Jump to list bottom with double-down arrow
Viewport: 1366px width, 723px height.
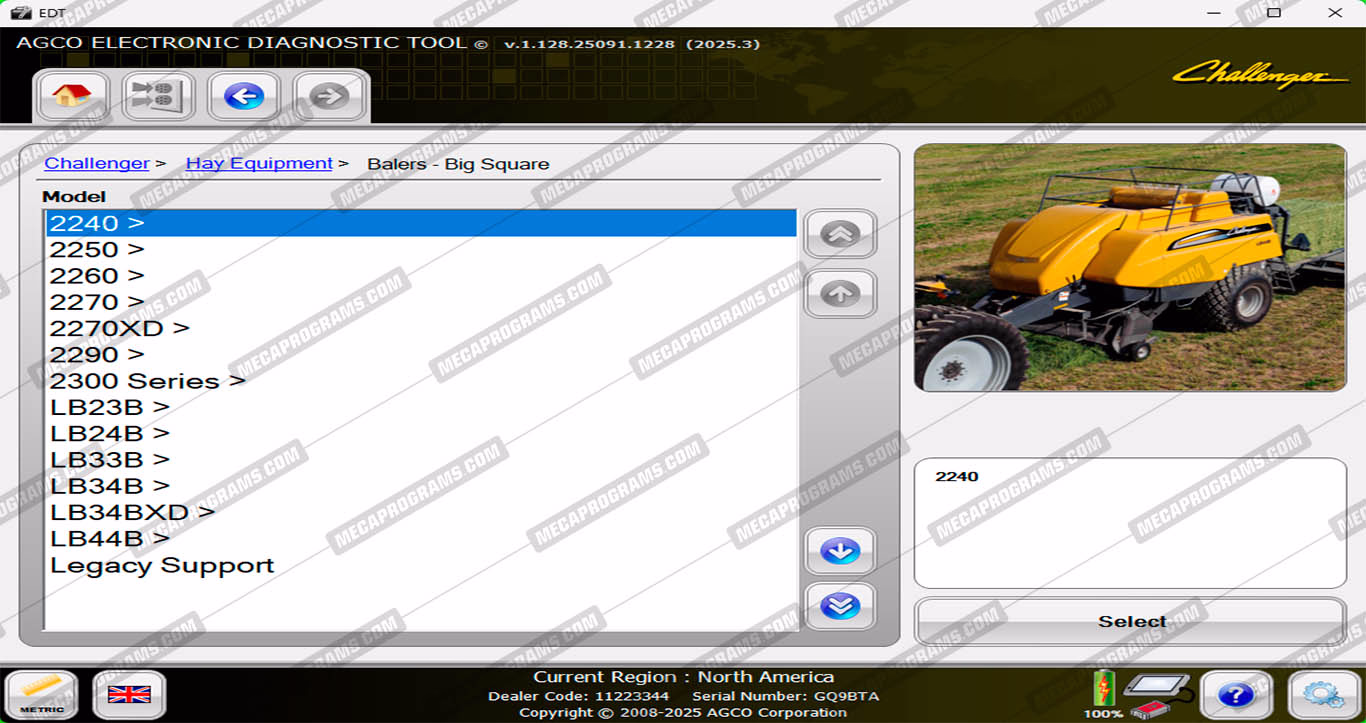(x=840, y=606)
